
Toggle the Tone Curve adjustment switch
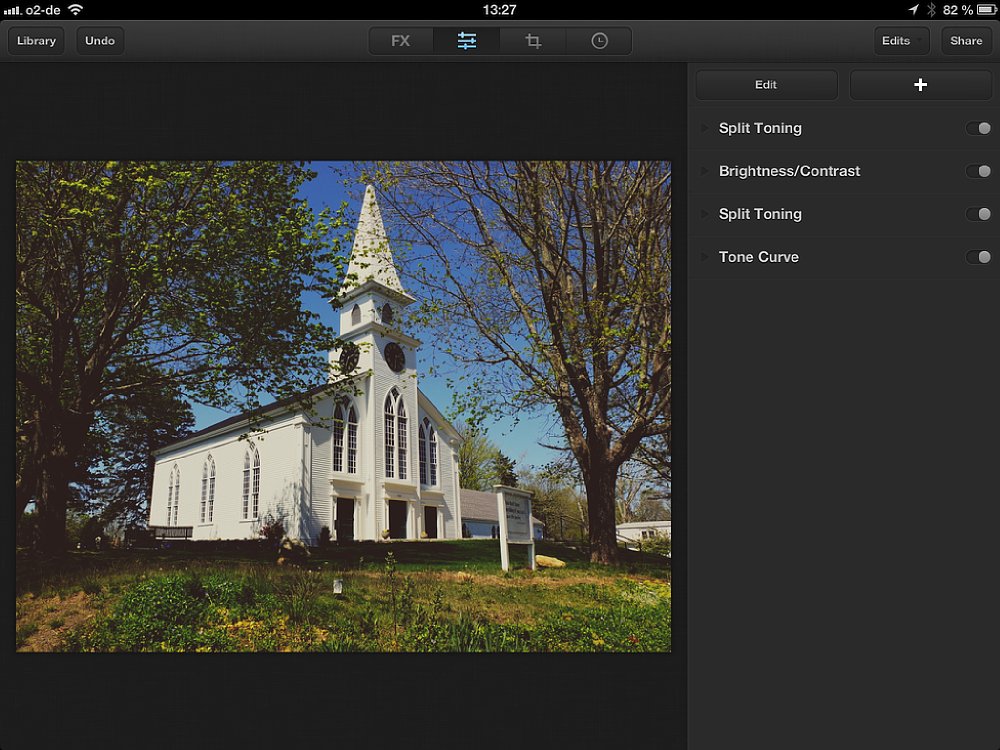click(x=978, y=257)
